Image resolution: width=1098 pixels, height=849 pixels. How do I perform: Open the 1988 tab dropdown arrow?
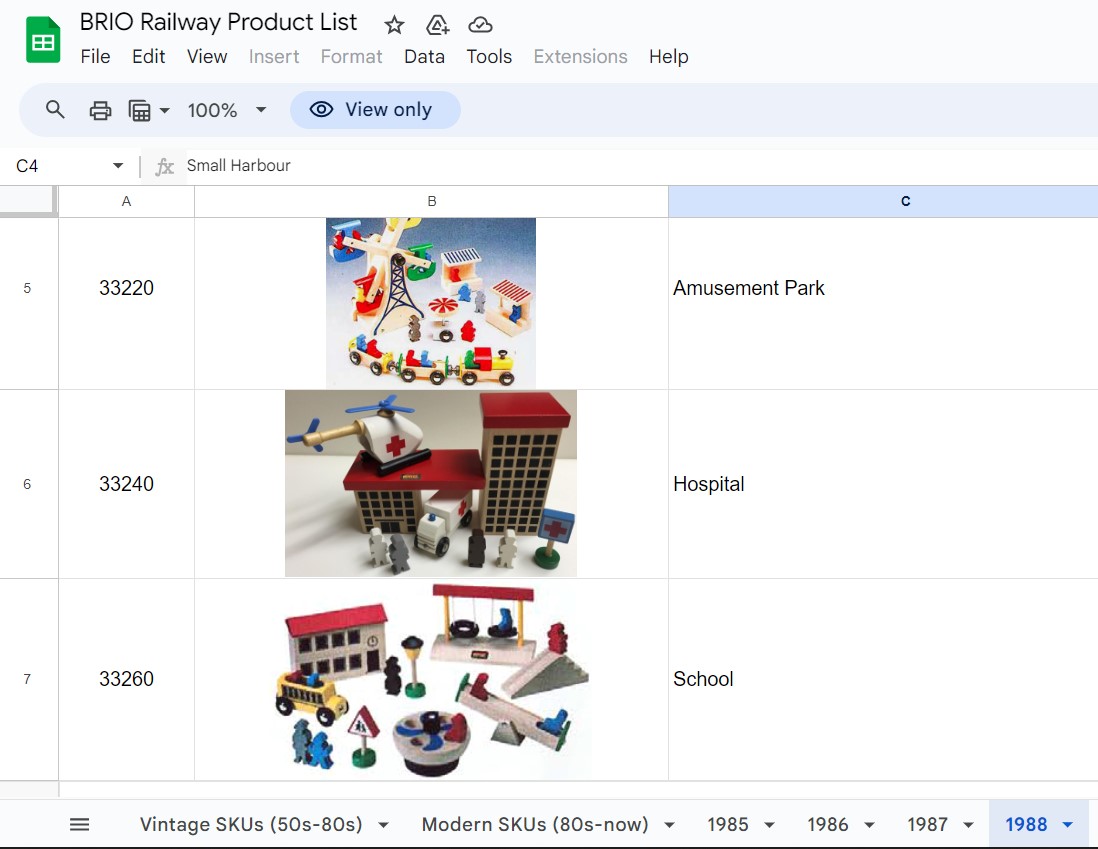(x=1067, y=825)
